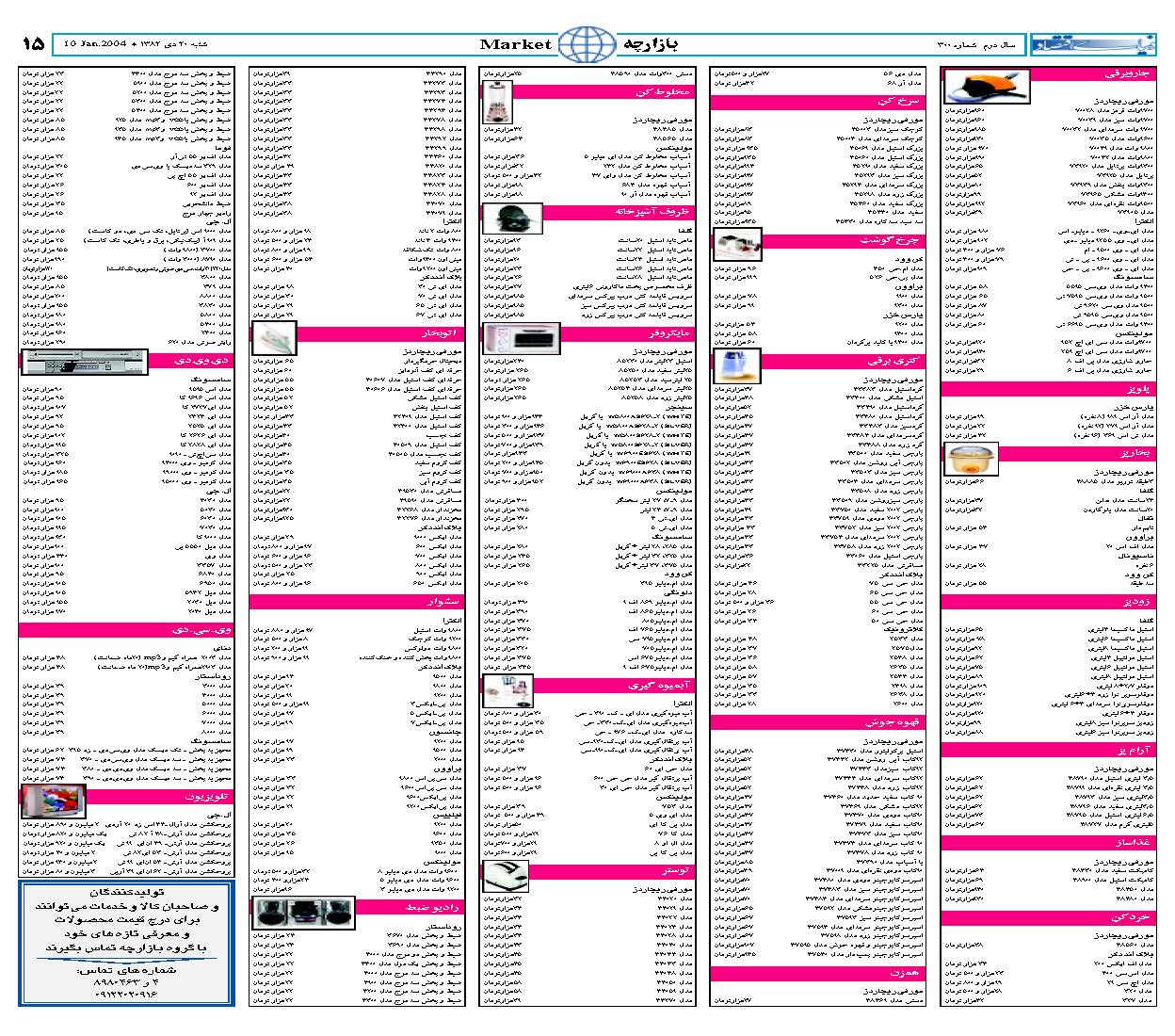Click the microwave oven product image
This screenshot has height=1036, width=1175.
(x=522, y=339)
